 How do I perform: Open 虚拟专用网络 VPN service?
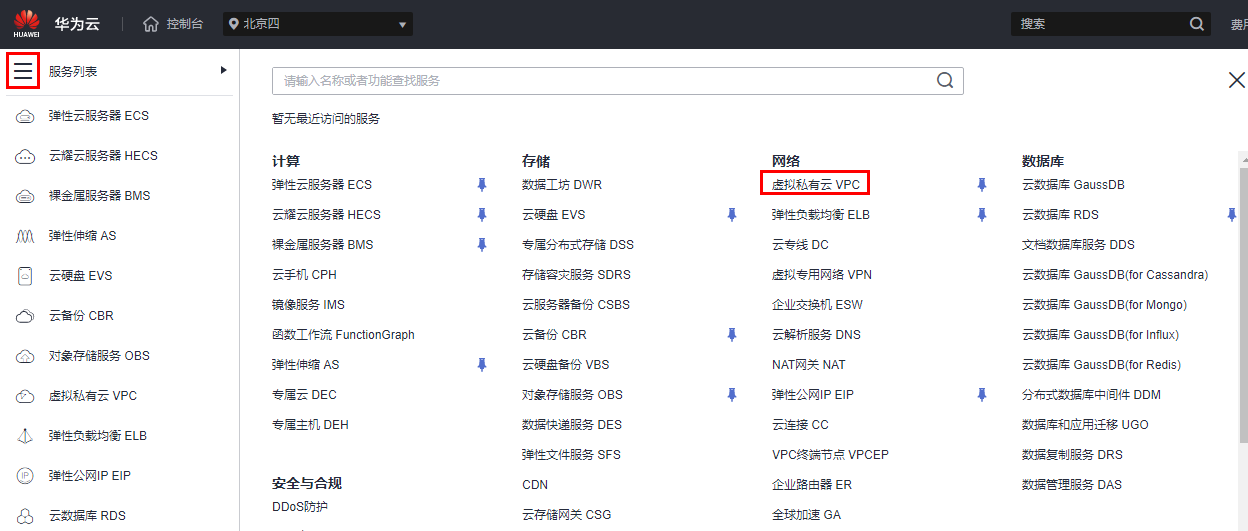(822, 275)
